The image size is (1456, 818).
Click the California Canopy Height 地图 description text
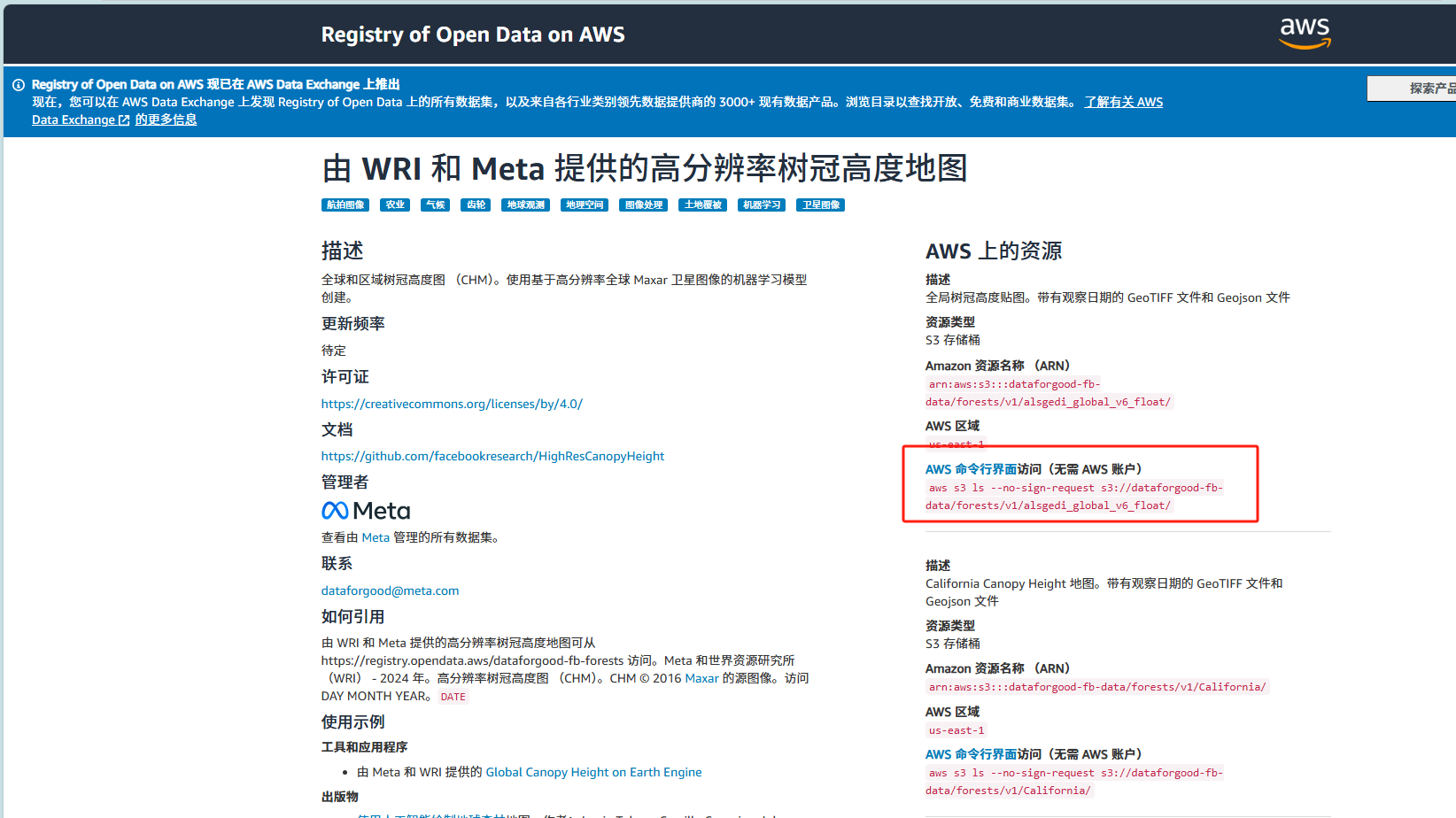point(1104,592)
